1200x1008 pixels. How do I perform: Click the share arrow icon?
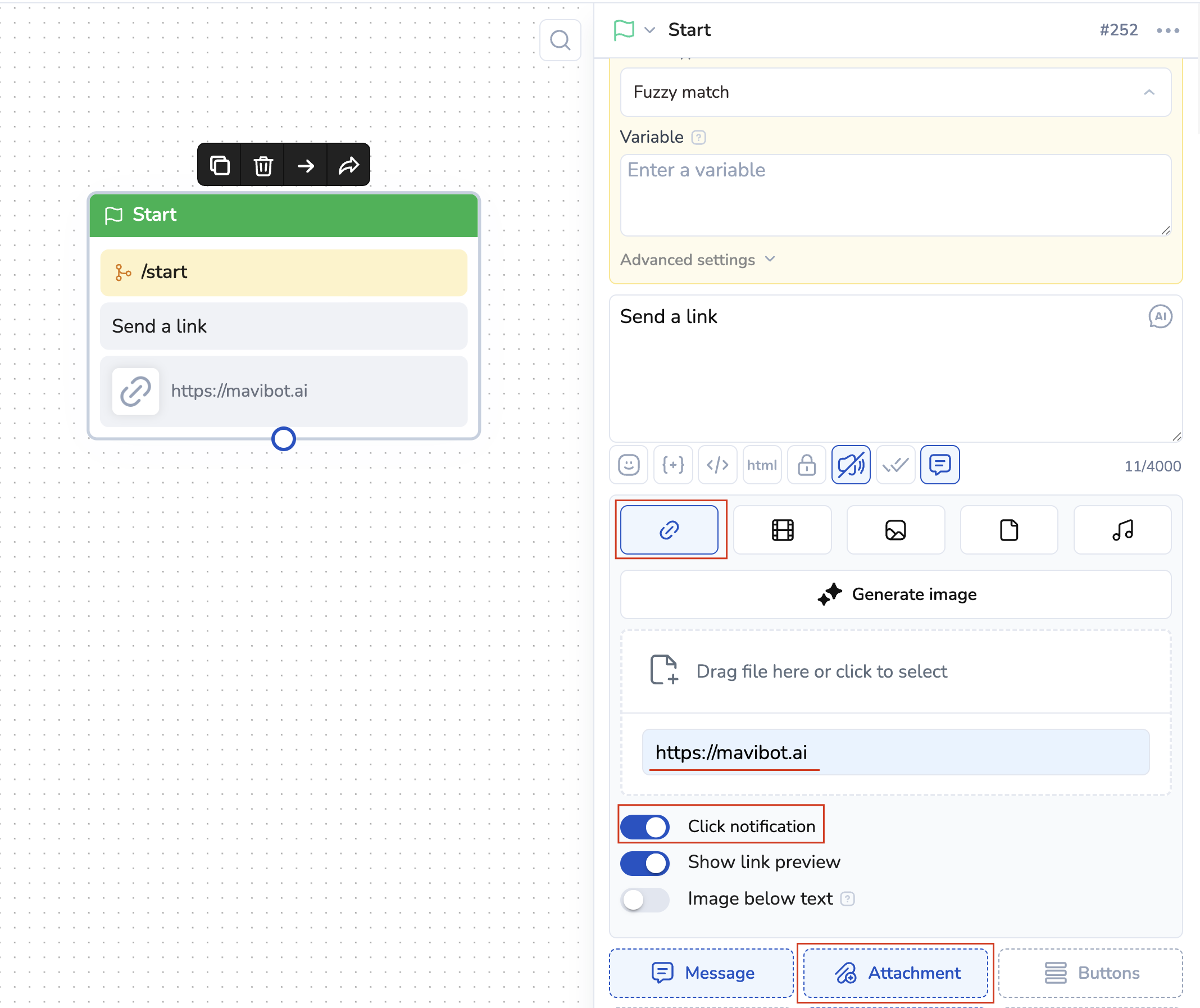point(348,166)
